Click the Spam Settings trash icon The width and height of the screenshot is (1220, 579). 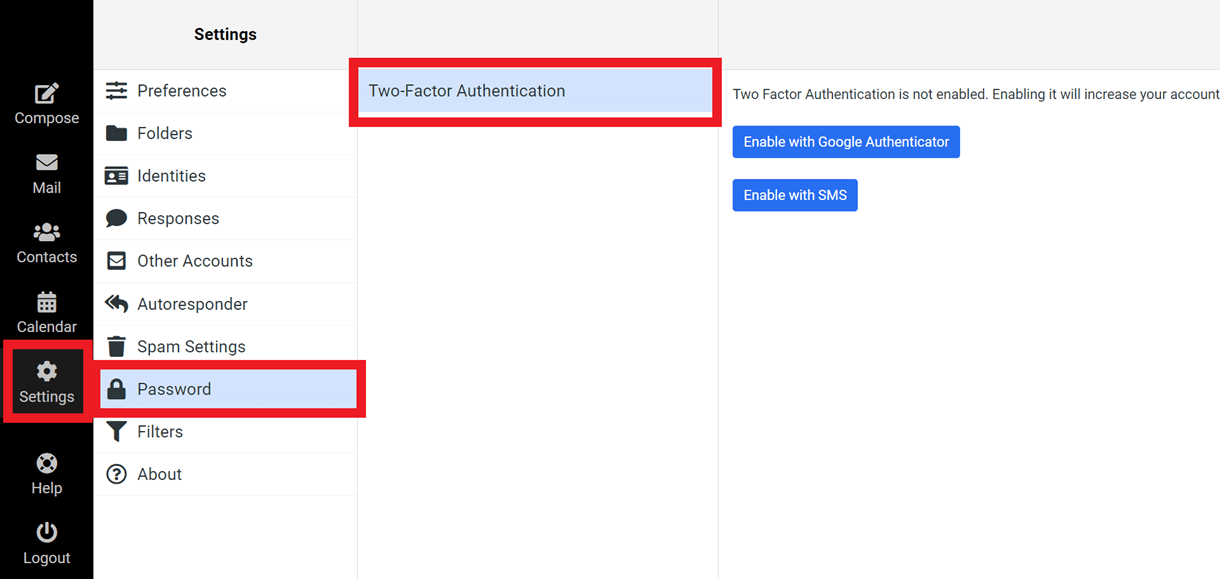[117, 346]
